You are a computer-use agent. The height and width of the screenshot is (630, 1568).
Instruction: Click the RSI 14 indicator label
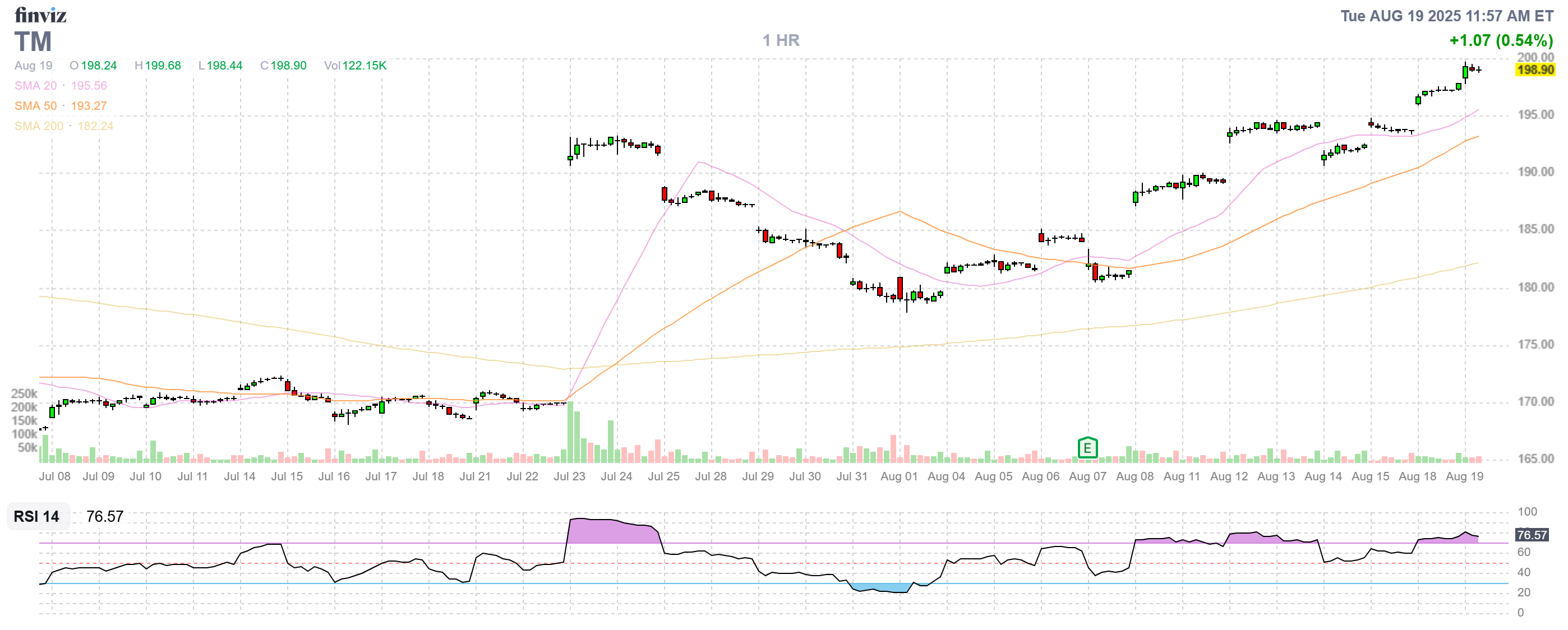coord(36,516)
